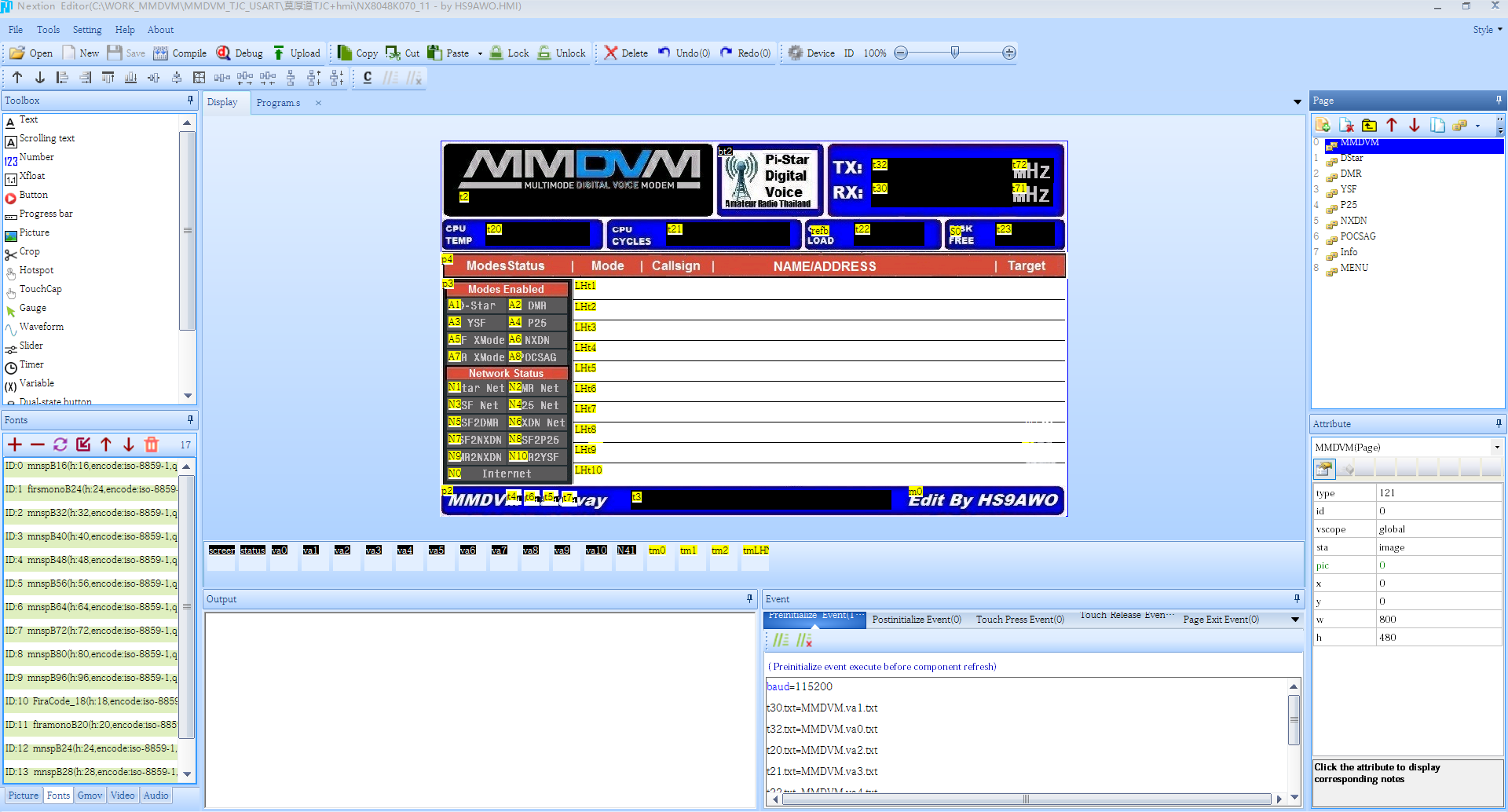Open the component selector MMDVM(Page) dropdown
The image size is (1508, 812).
pyautogui.click(x=1497, y=447)
